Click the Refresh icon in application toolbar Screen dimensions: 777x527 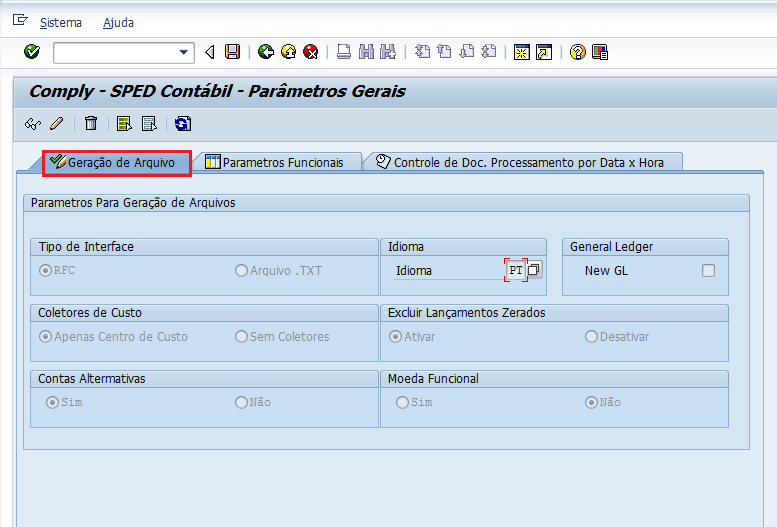(183, 124)
